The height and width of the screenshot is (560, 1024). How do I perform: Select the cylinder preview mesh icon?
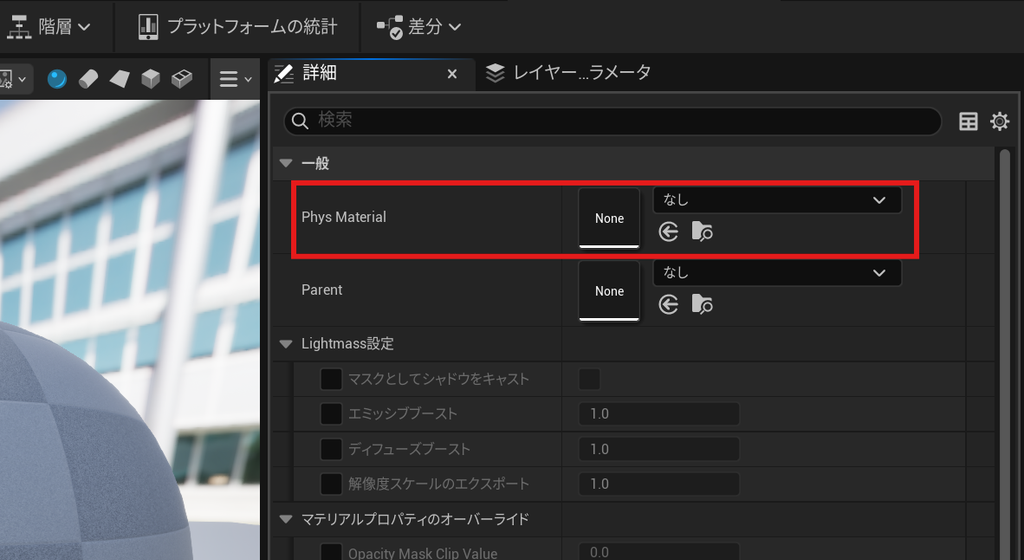pyautogui.click(x=88, y=79)
